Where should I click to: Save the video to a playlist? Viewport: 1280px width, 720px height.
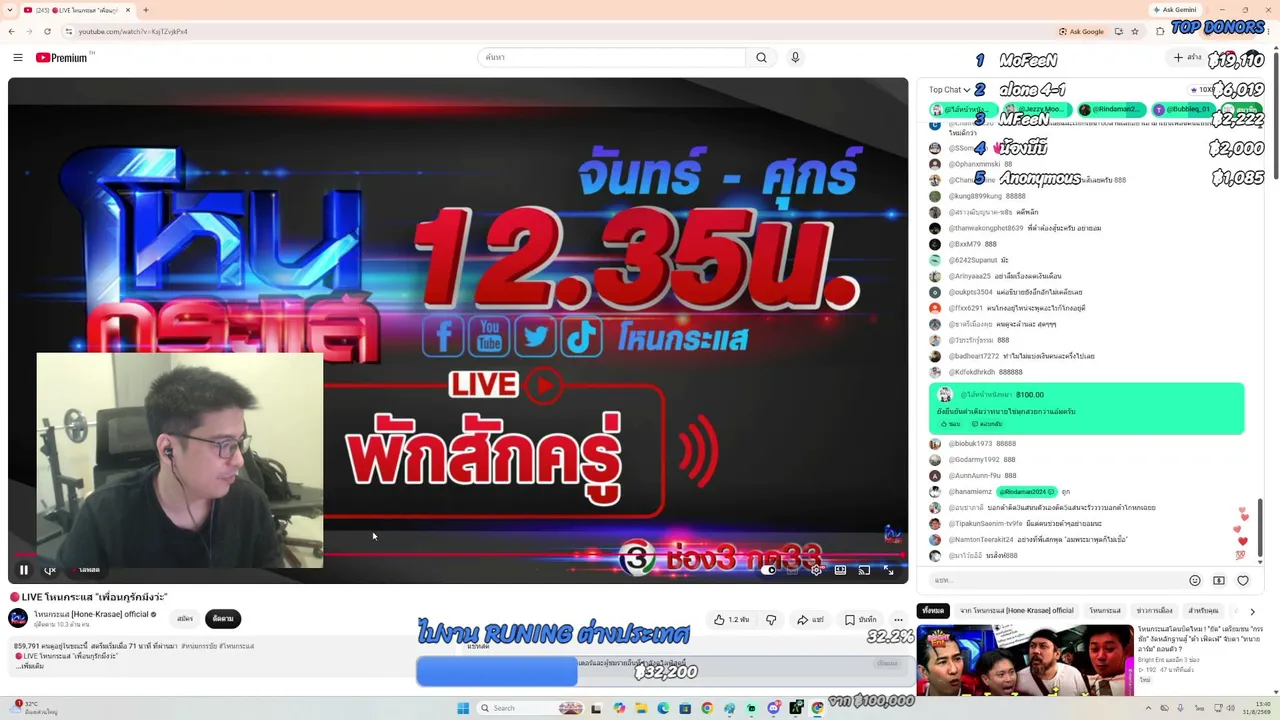(861, 620)
